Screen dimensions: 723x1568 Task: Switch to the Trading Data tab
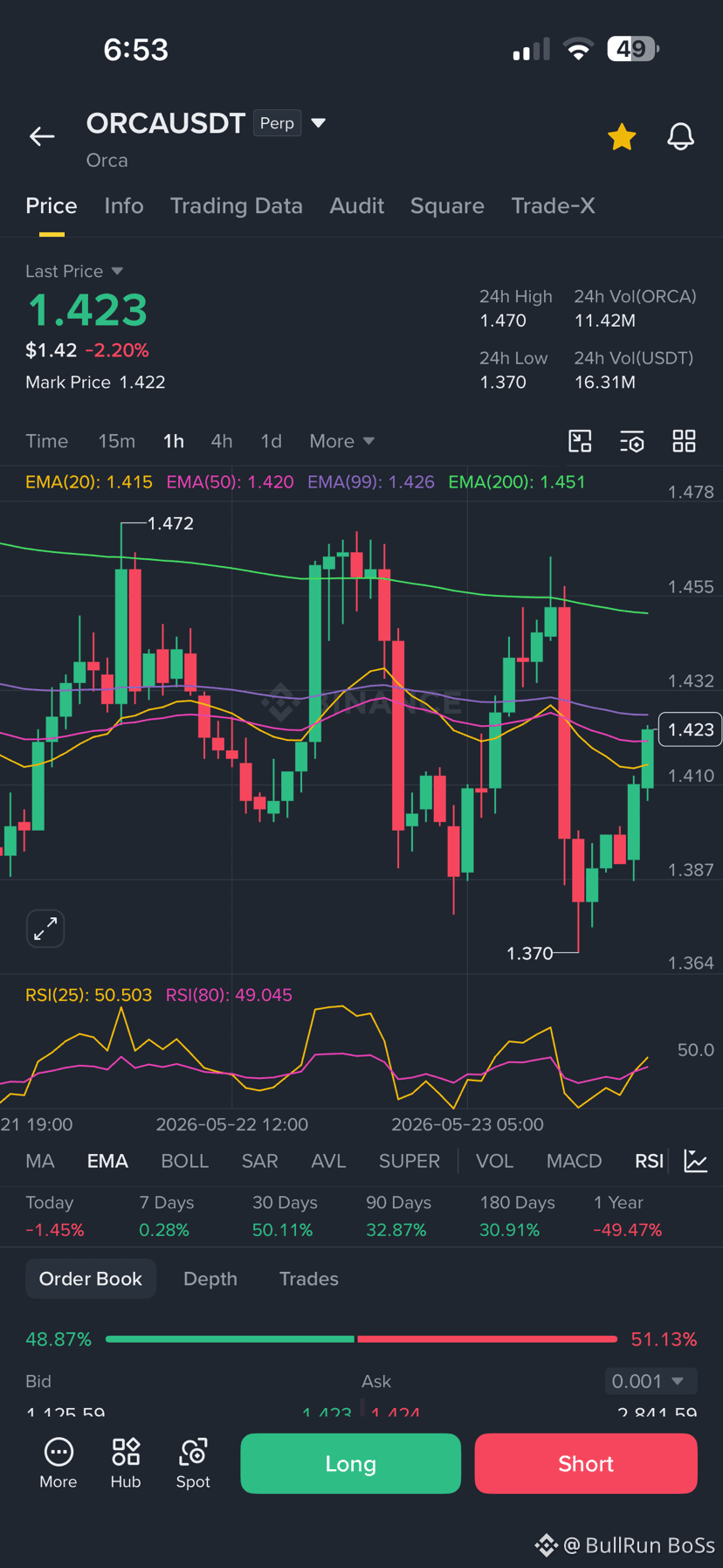pos(236,206)
